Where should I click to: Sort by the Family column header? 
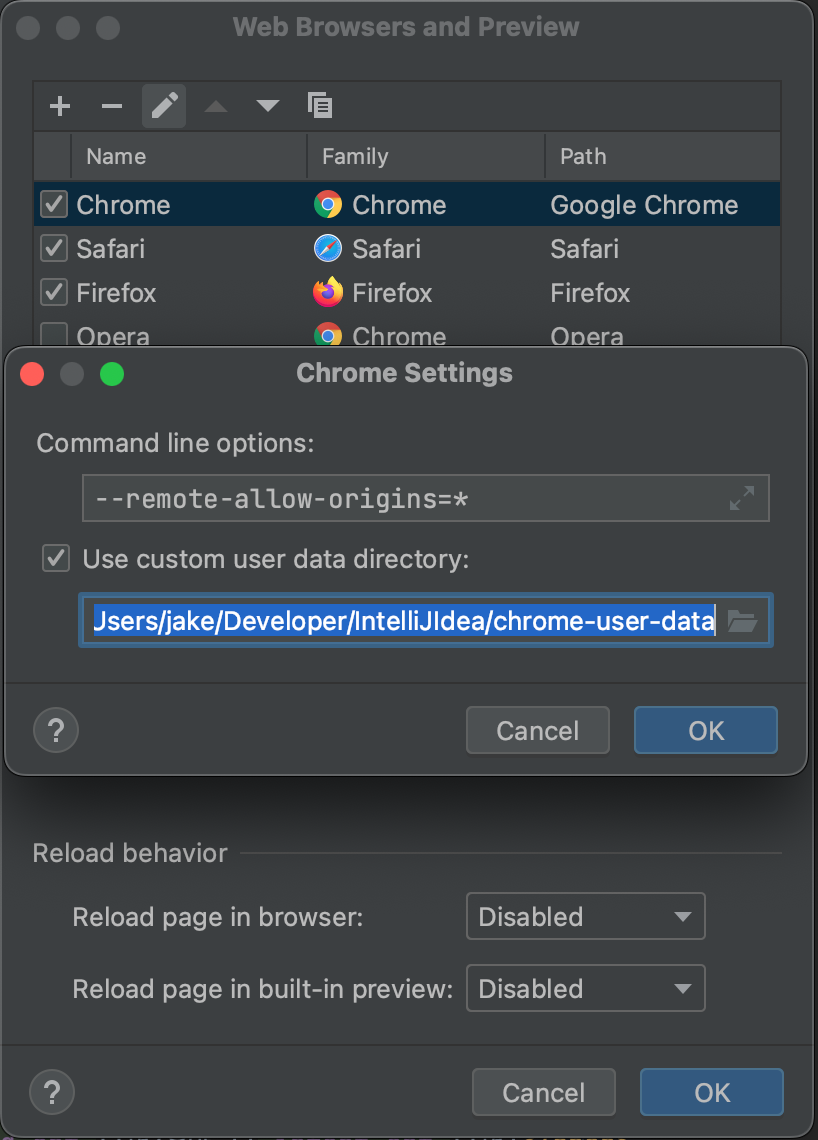pos(426,156)
